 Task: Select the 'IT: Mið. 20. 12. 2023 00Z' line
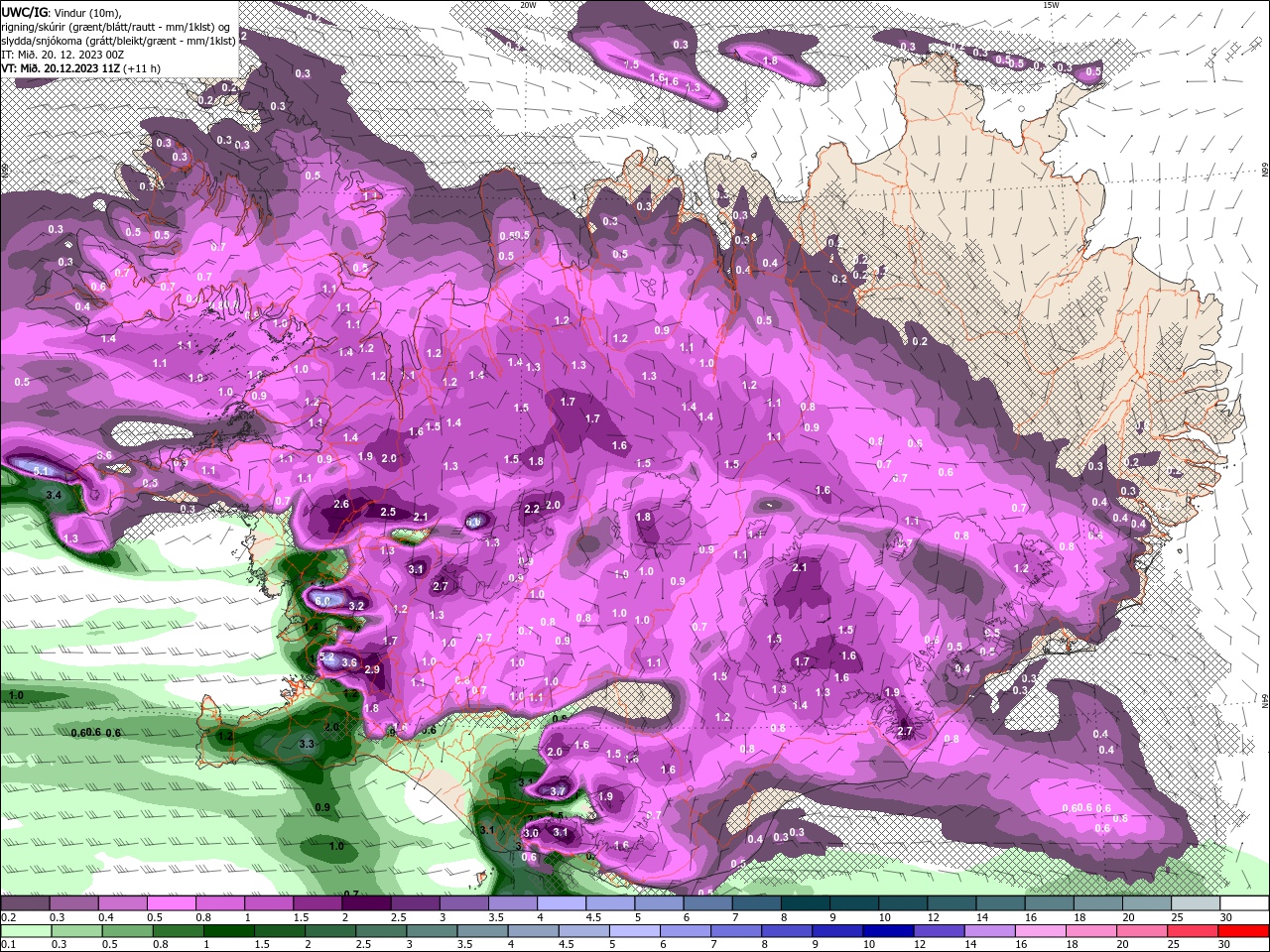click(63, 55)
